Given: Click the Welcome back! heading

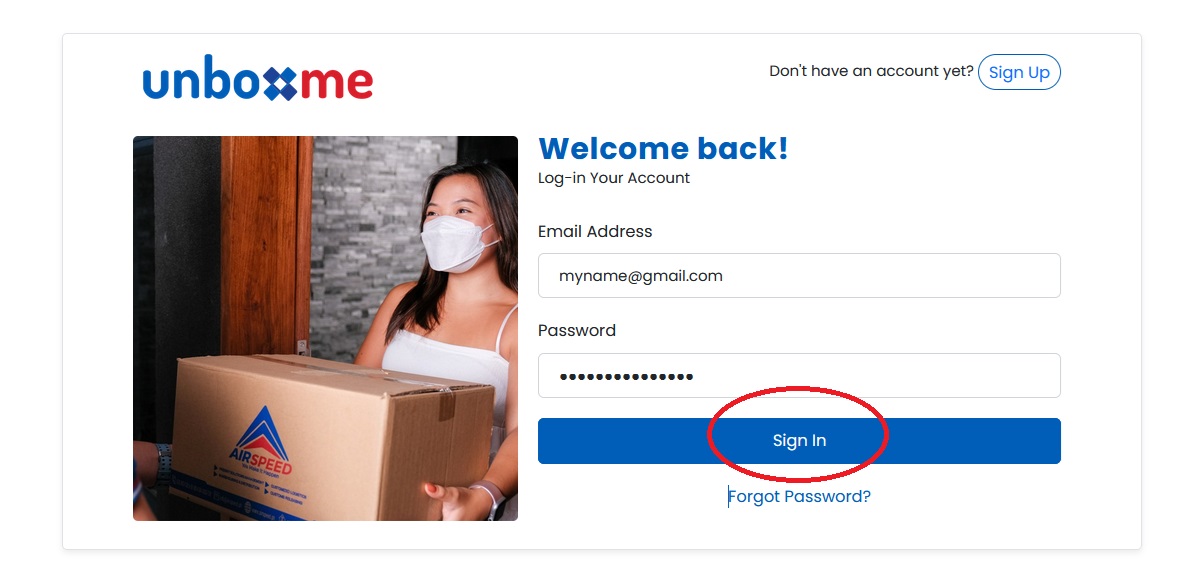Looking at the screenshot, I should 663,148.
